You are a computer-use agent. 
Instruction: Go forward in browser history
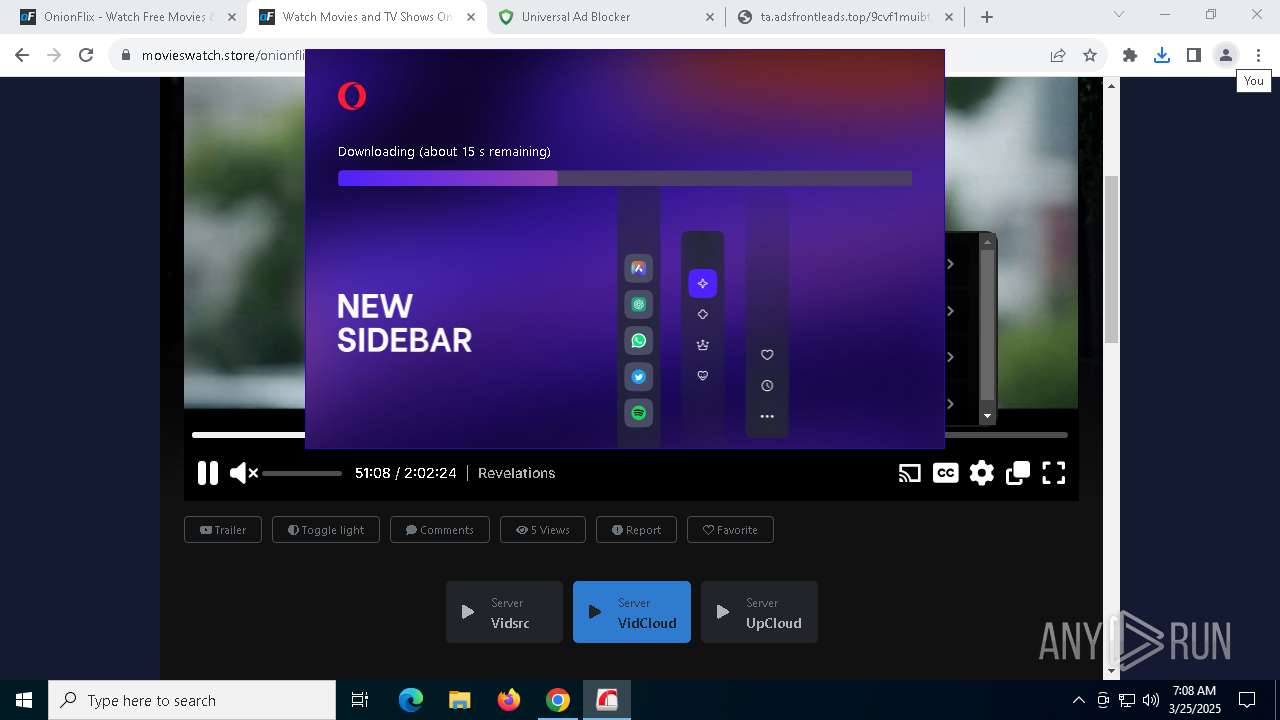[54, 56]
